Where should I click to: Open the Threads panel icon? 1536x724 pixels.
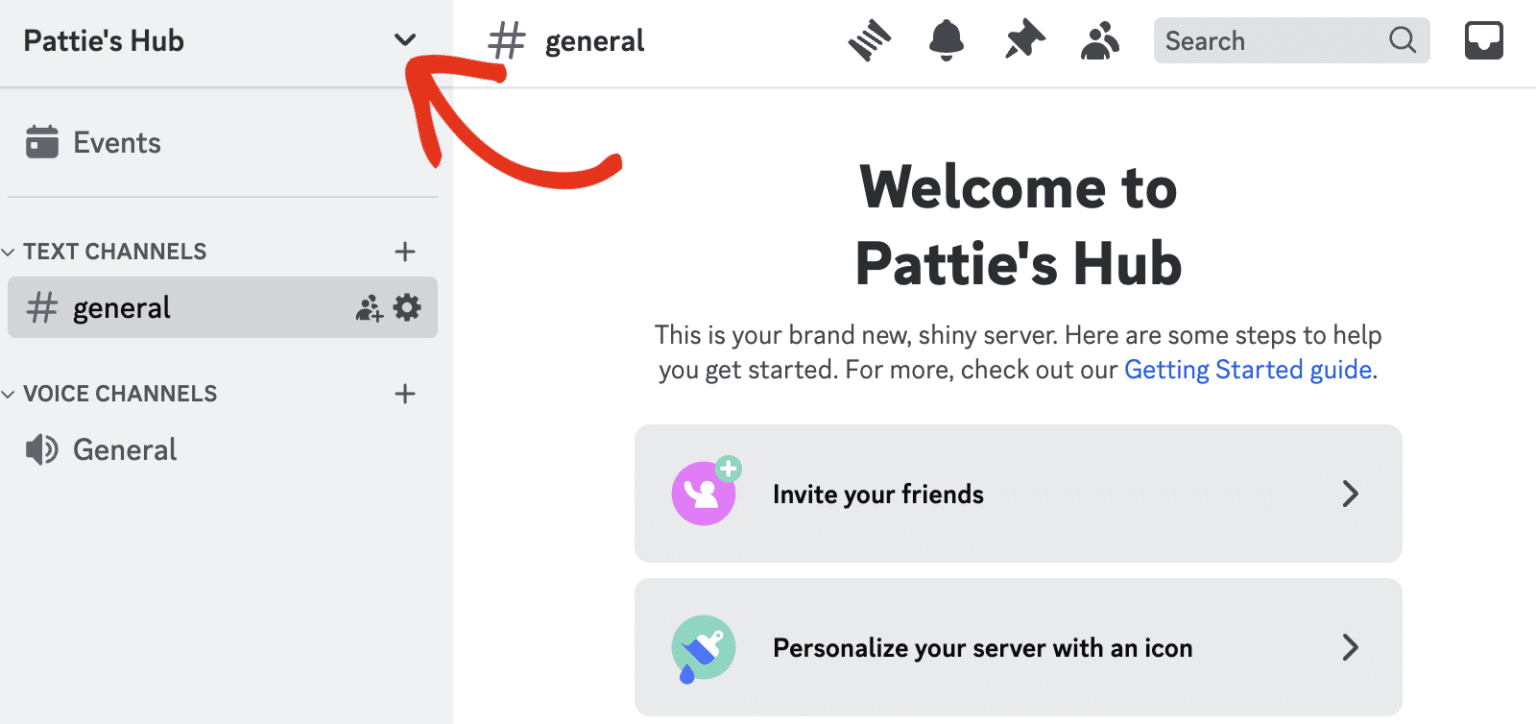coord(868,40)
